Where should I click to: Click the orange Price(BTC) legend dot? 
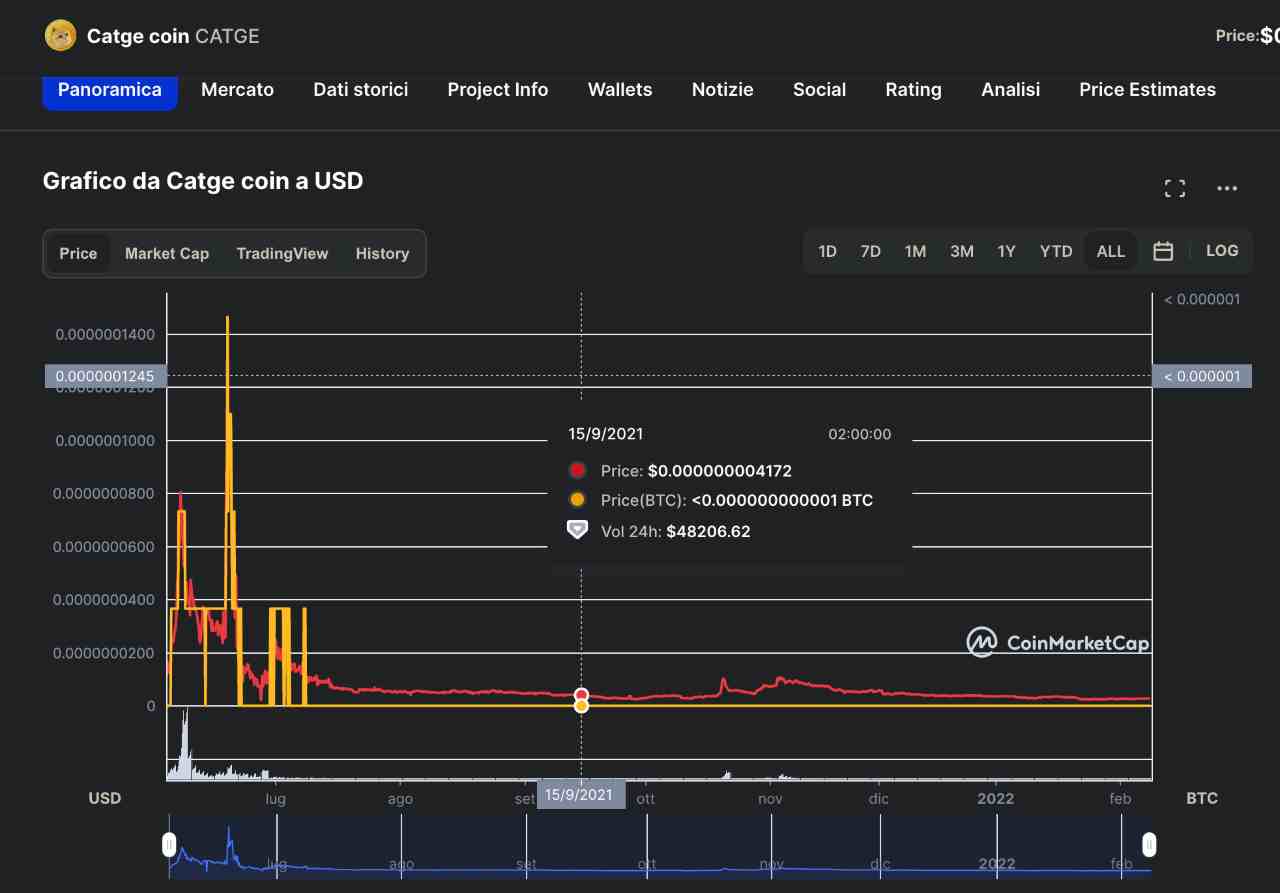[577, 500]
